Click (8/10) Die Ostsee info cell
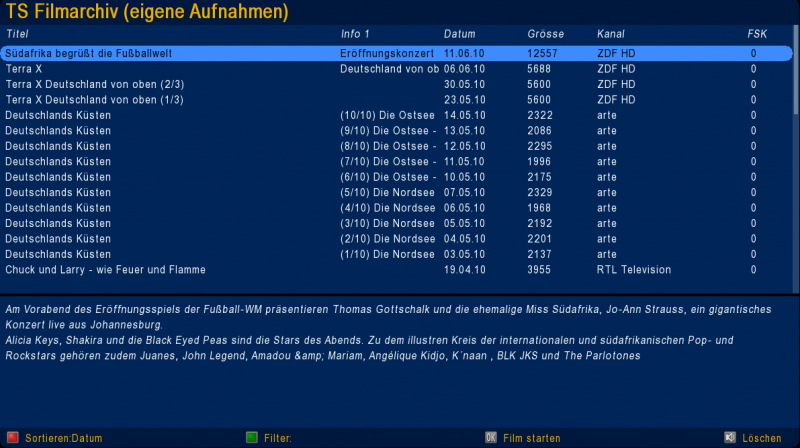Screen dimensions: 800x448 (388, 146)
